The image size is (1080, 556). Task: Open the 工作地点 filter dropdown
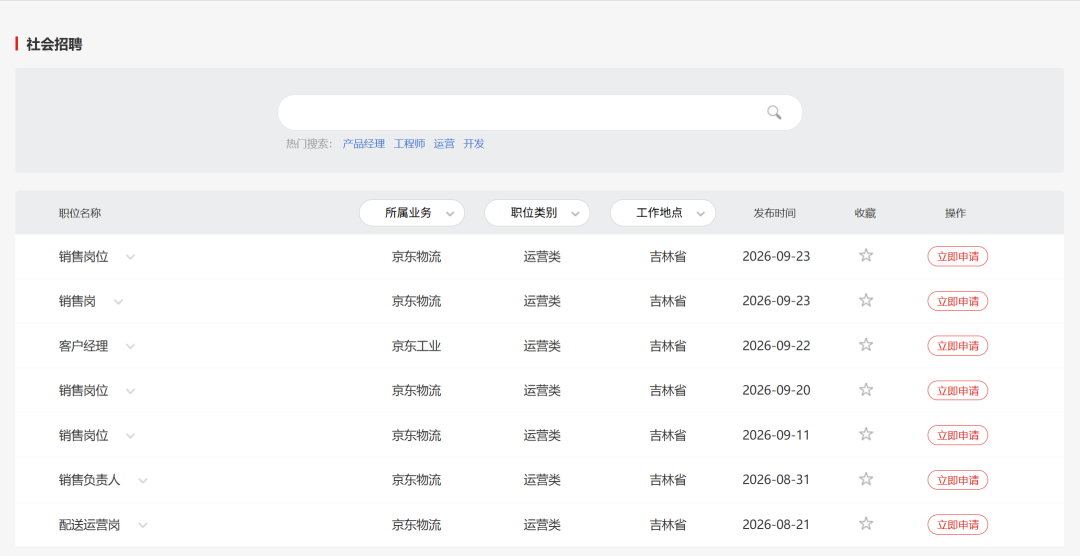tap(663, 213)
